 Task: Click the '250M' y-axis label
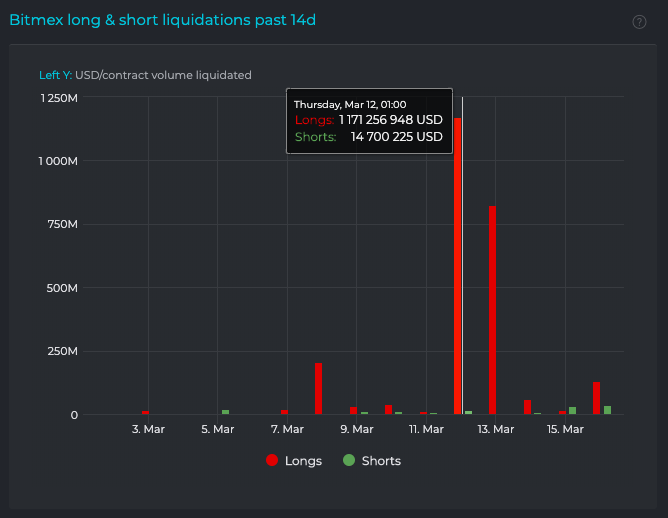click(x=63, y=351)
